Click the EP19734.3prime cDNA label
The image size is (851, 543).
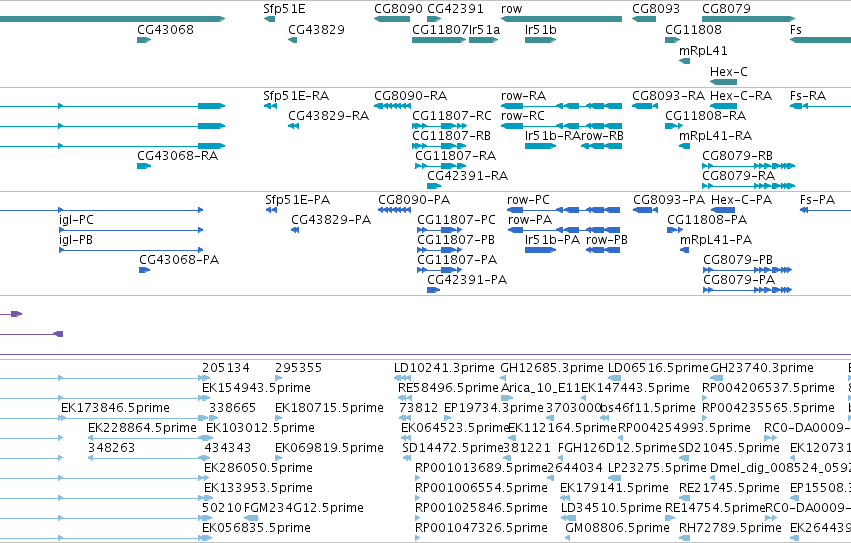[494, 408]
